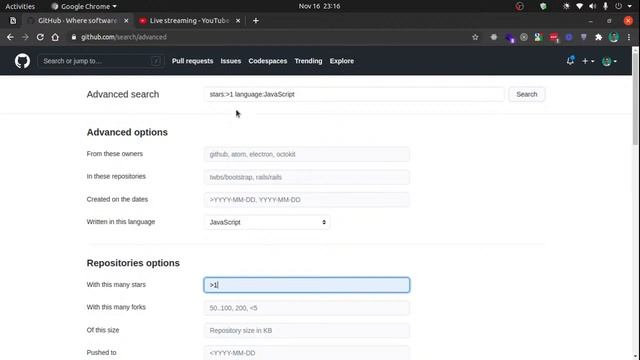640x360 pixels.
Task: Click the From these owners field
Action: pyautogui.click(x=307, y=154)
